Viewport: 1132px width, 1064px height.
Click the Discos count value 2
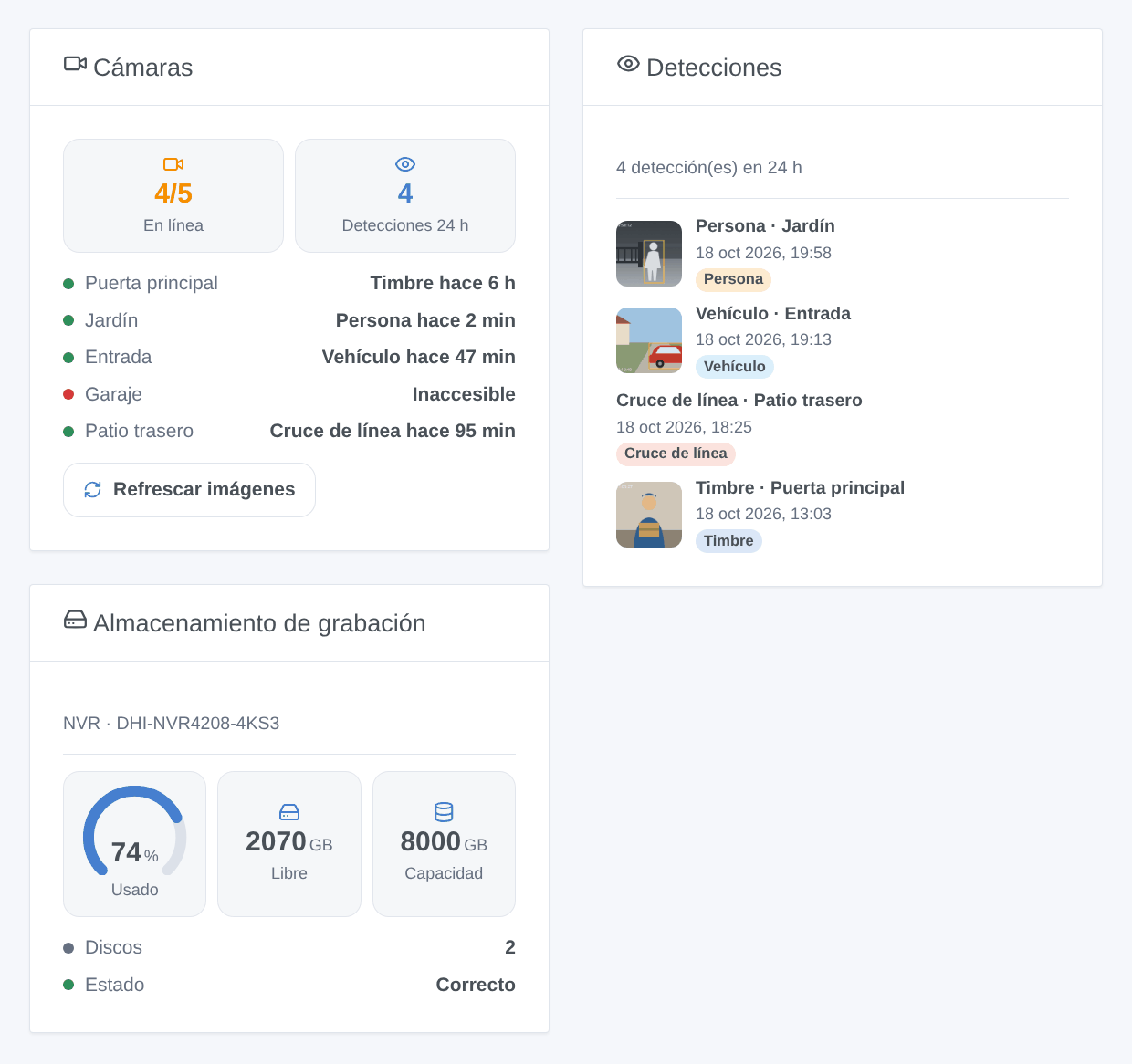(x=510, y=948)
